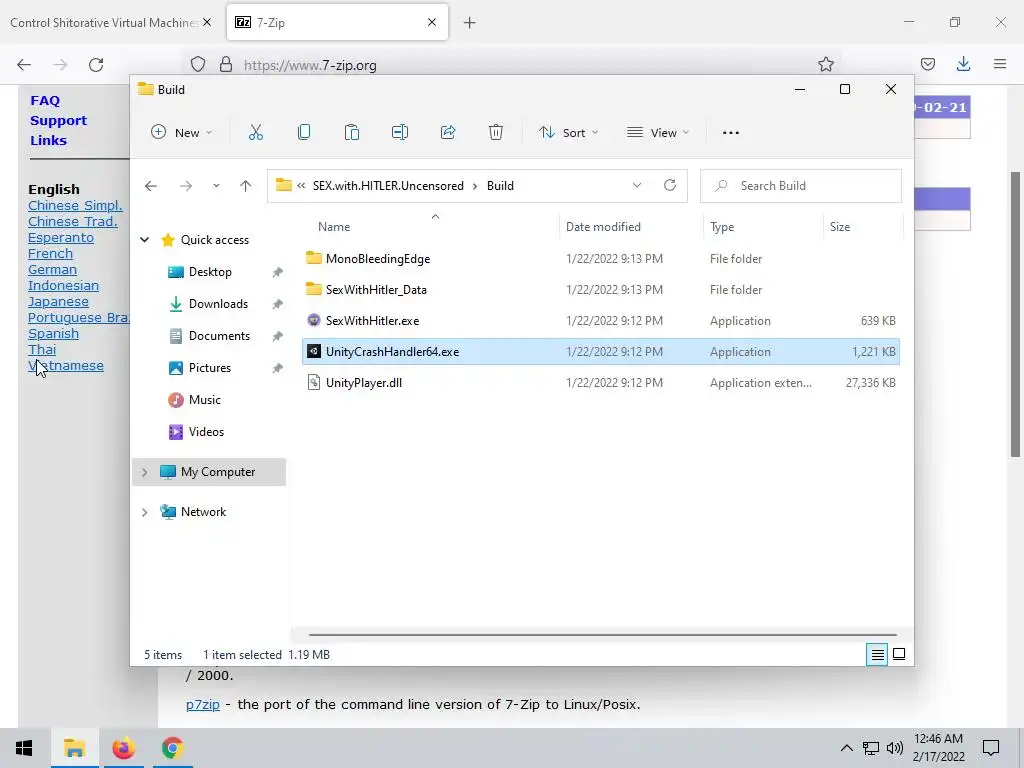Open the notification center icon
1024x768 pixels.
point(991,748)
